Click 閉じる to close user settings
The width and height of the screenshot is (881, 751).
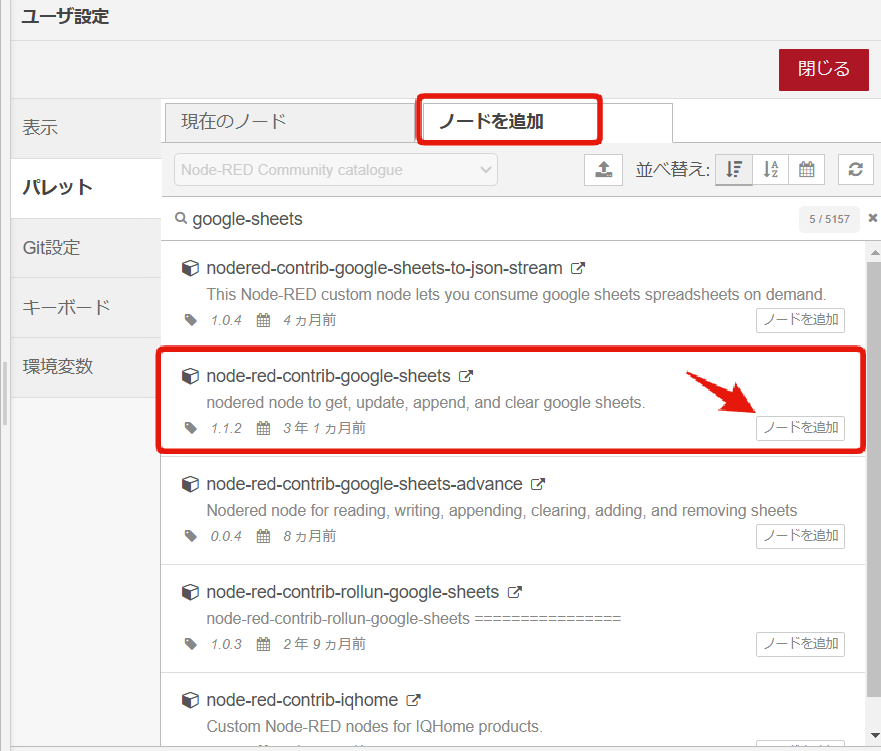coord(823,70)
